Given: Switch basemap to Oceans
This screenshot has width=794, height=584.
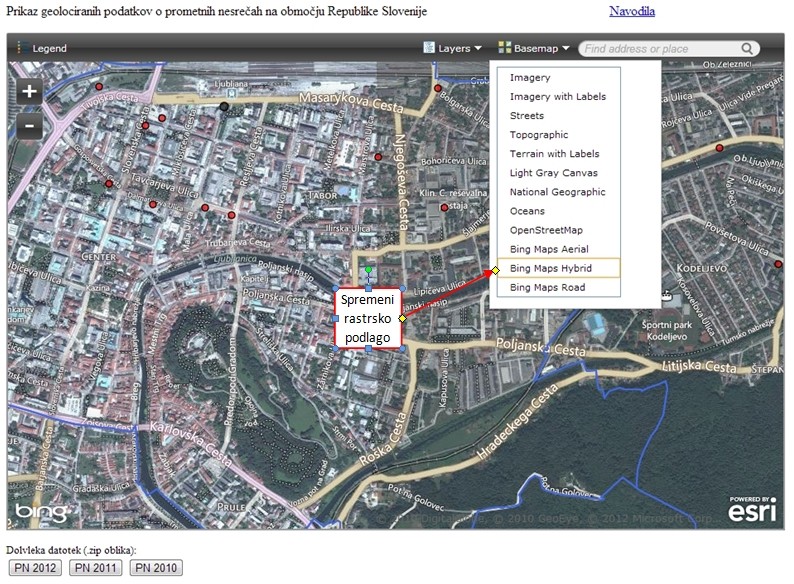Looking at the screenshot, I should coord(559,211).
